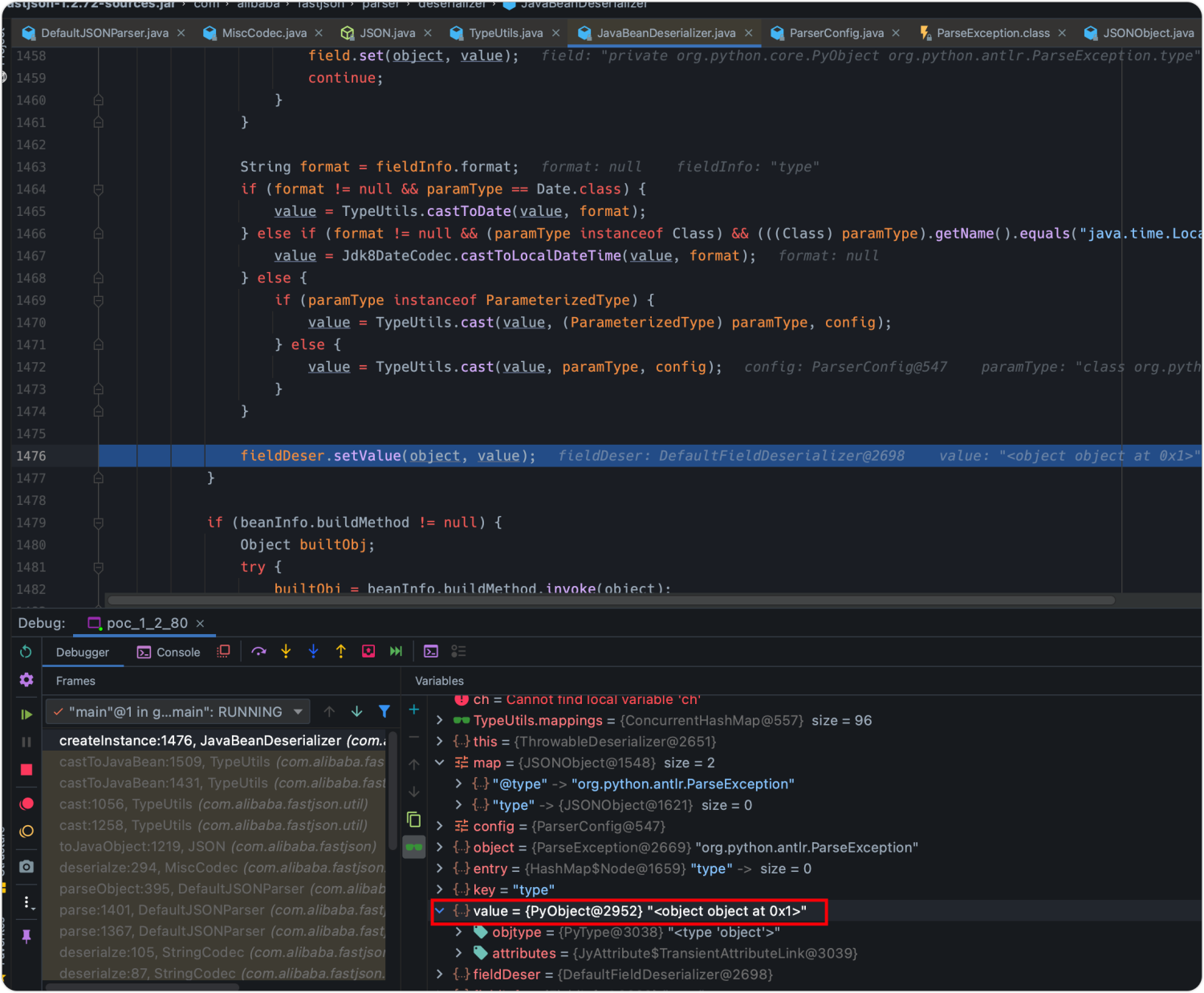1204x993 pixels.
Task: Click the editor horizontal scrollbar
Action: (x=611, y=600)
